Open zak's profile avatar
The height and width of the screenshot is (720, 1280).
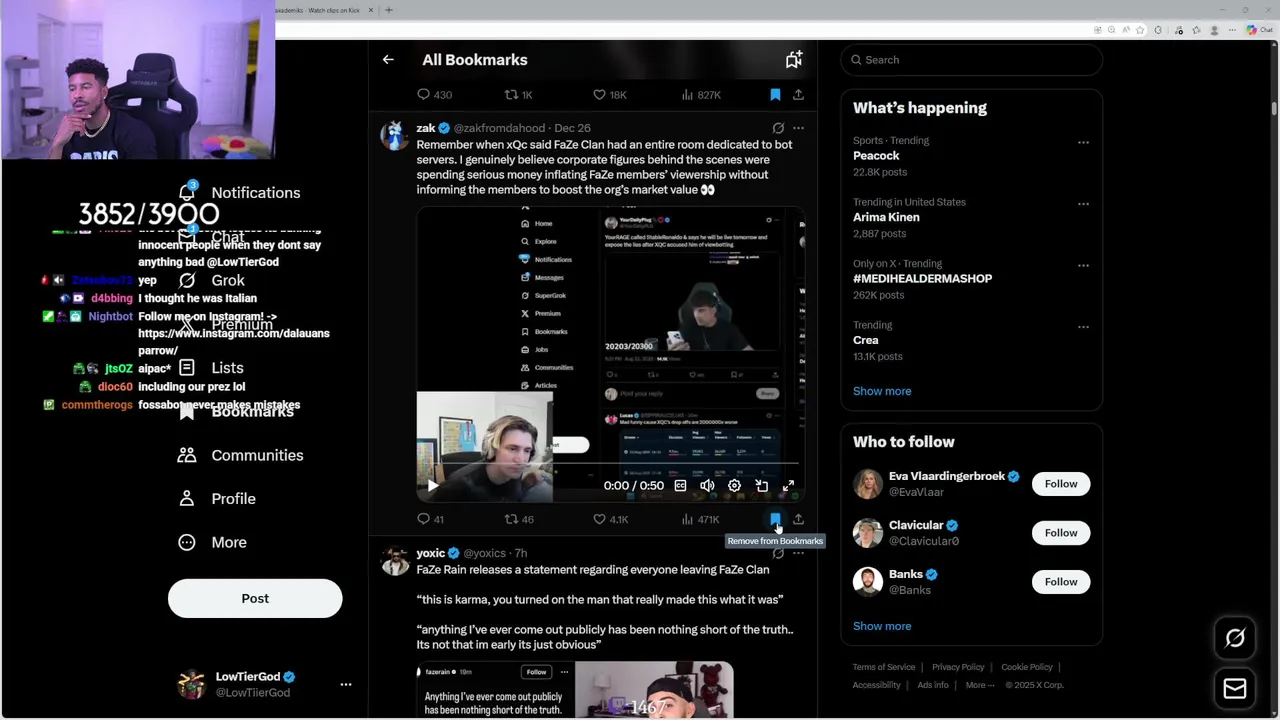point(396,135)
